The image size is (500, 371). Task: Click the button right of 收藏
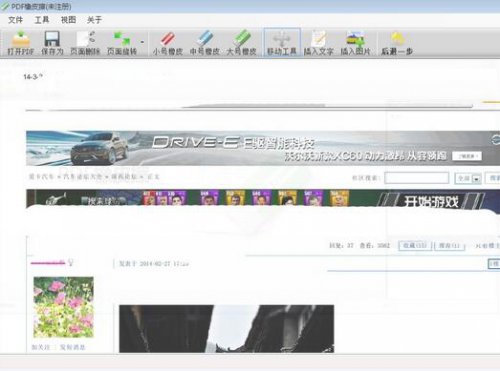coord(450,246)
